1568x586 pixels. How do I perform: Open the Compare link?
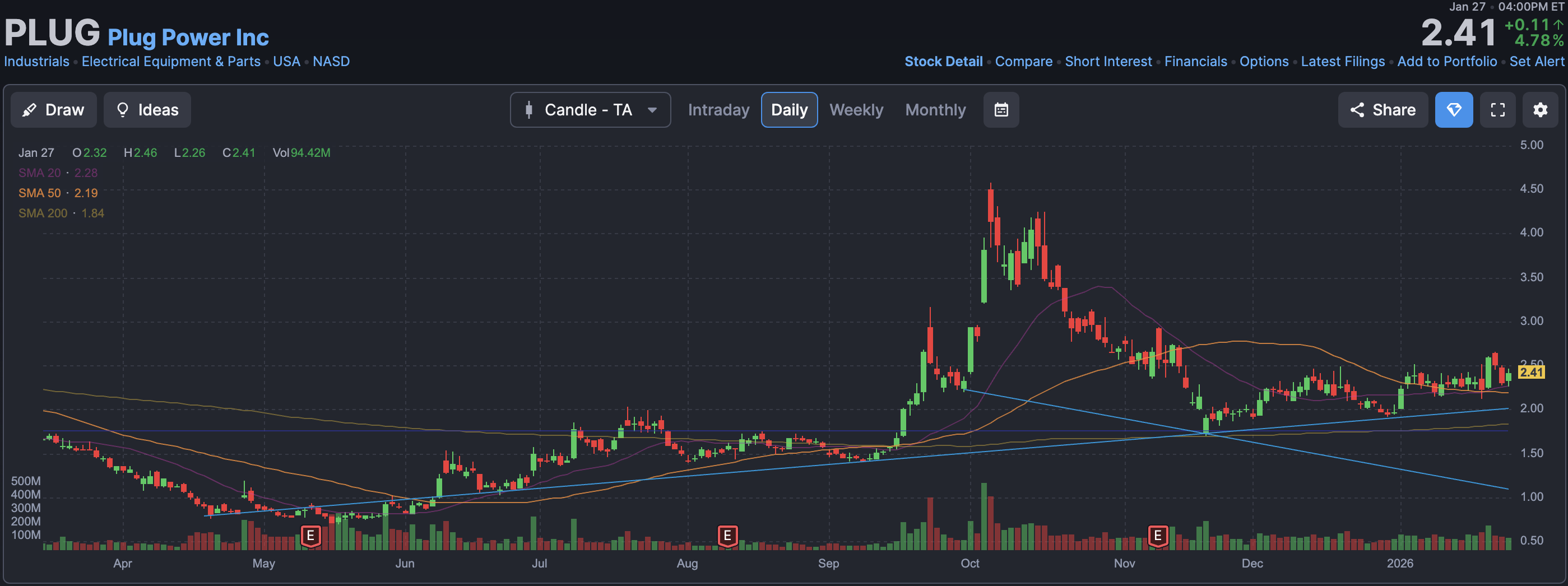(1023, 62)
